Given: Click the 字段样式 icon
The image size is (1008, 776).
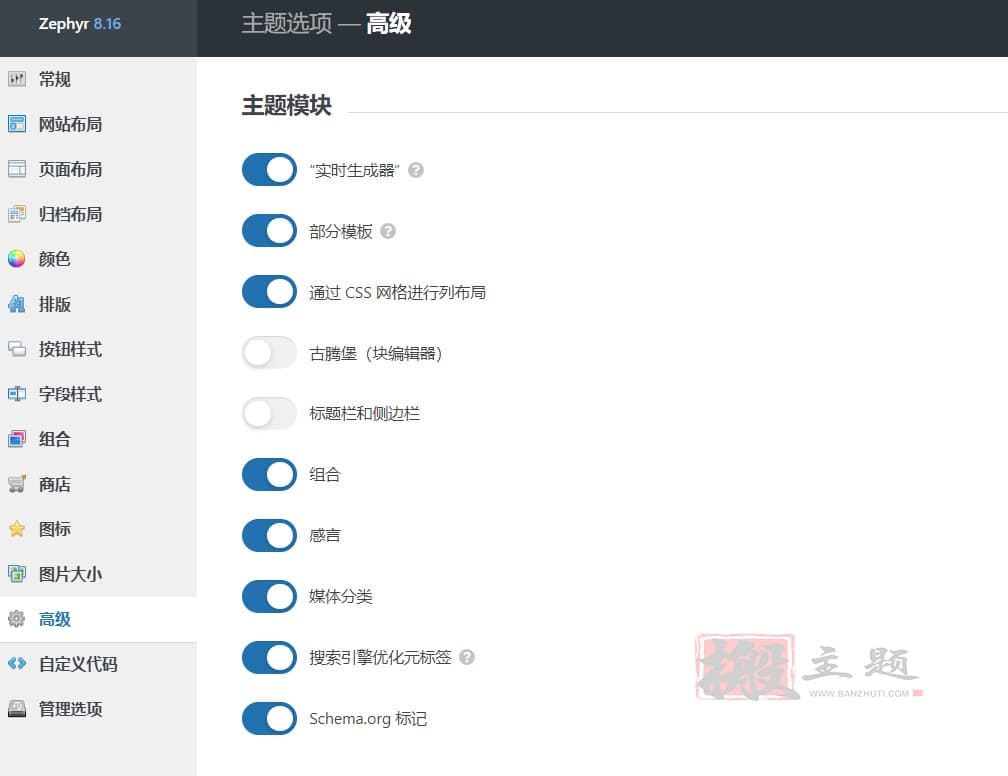Looking at the screenshot, I should point(17,394).
